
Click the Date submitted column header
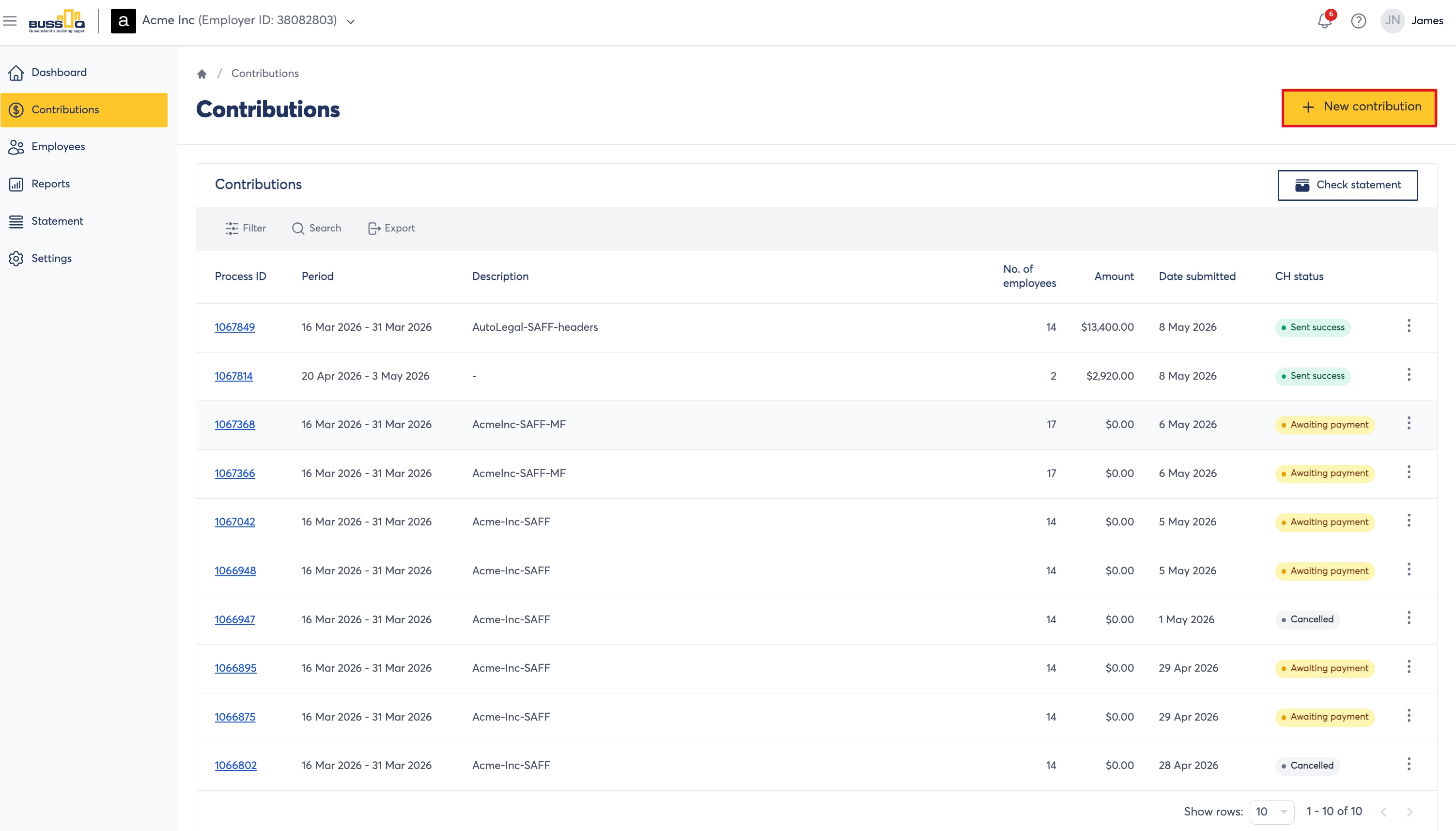[1197, 276]
